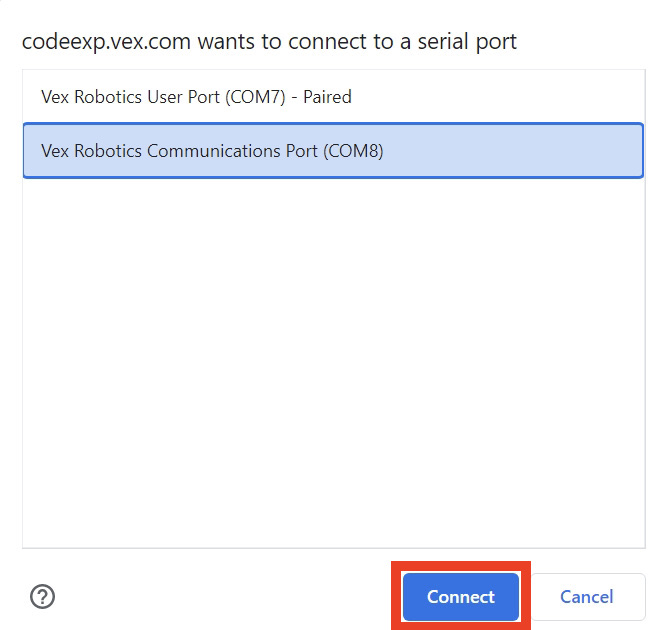
Task: Open the help question mark icon
Action: tap(43, 597)
